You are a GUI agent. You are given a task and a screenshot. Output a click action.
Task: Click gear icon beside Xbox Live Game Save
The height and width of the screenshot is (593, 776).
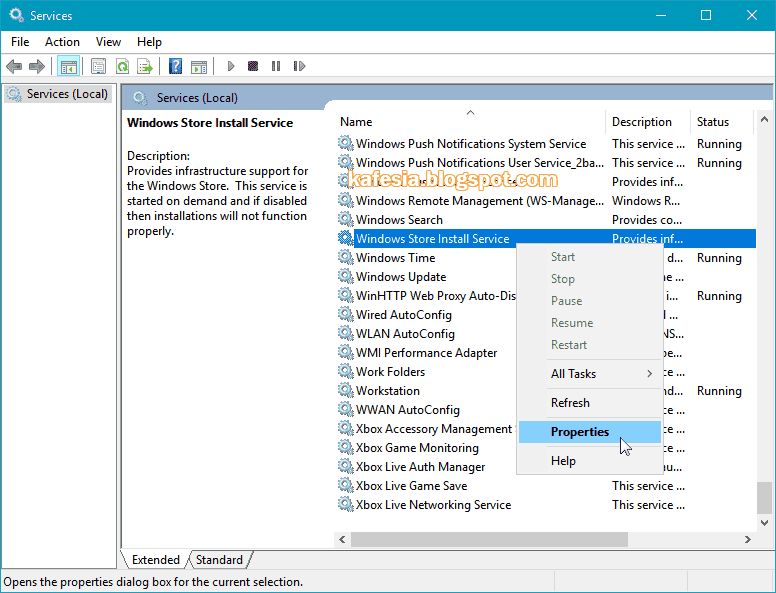tap(345, 485)
